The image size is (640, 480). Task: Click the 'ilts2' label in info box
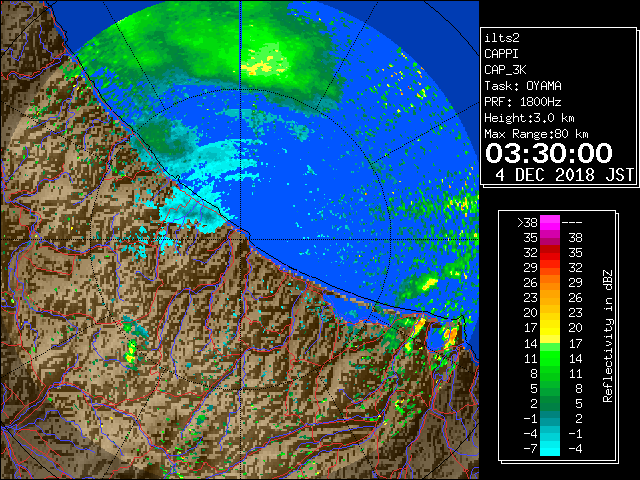click(502, 38)
